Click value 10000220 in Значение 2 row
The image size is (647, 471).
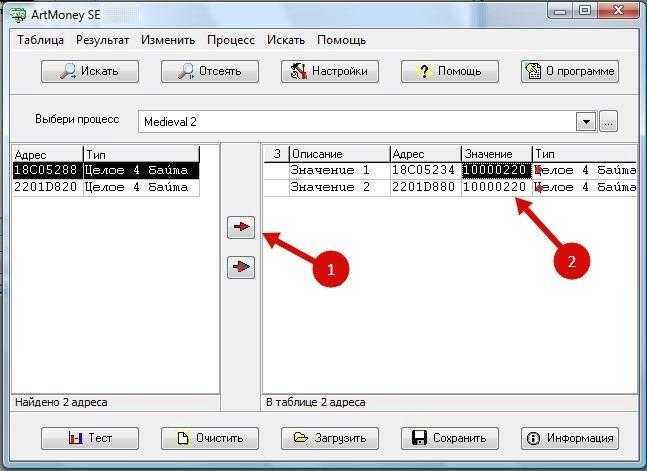point(496,187)
